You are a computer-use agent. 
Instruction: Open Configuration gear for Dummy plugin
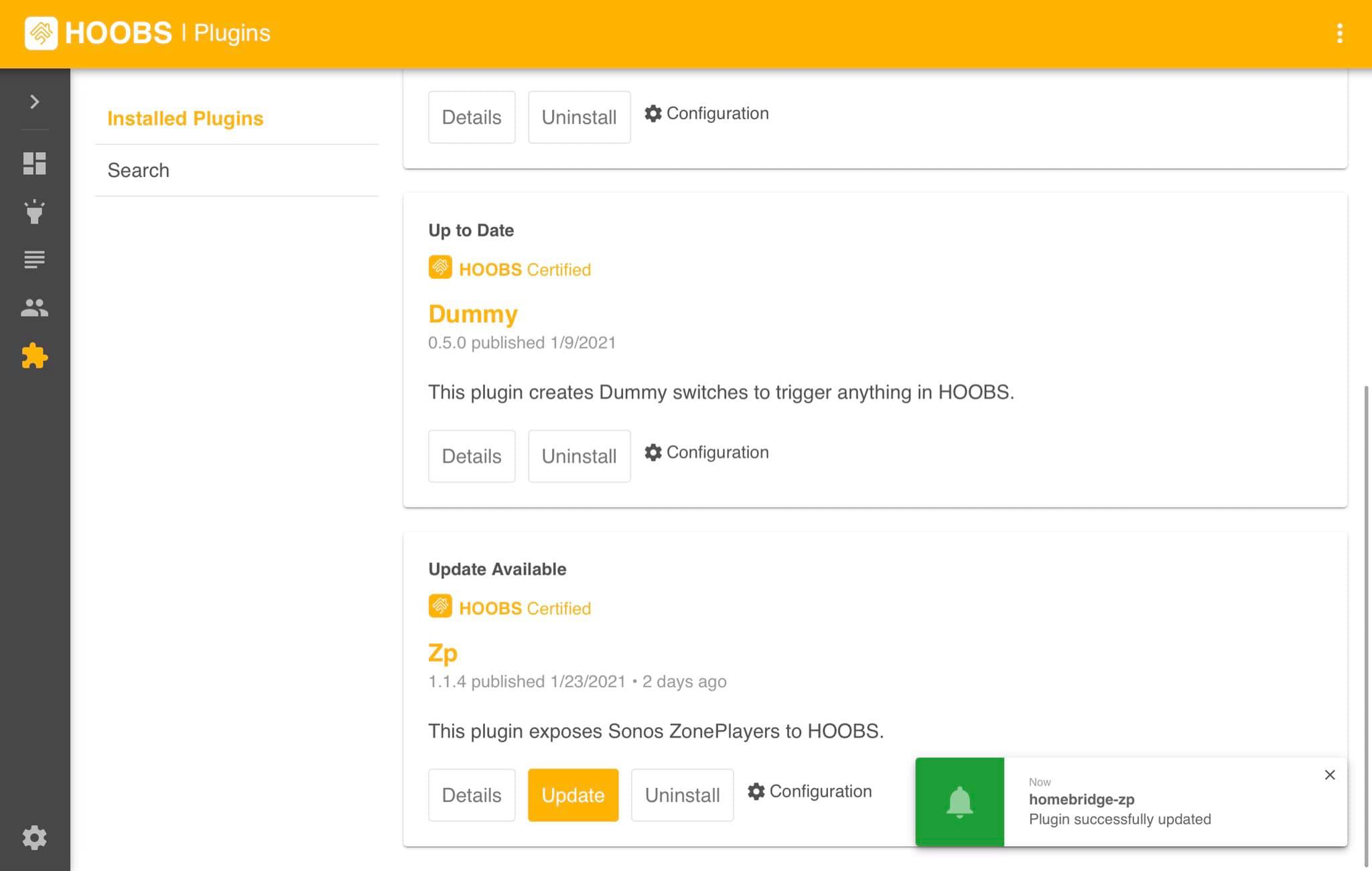[x=653, y=452]
